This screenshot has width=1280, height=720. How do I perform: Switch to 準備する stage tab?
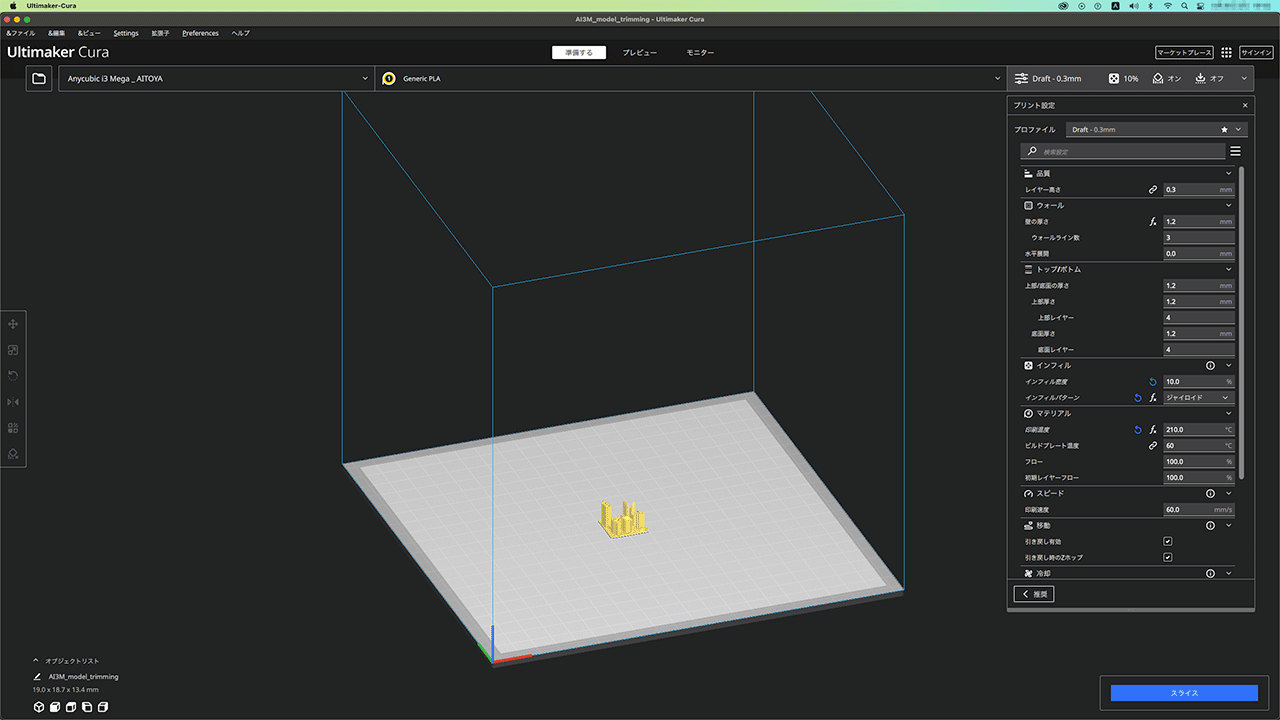pyautogui.click(x=579, y=52)
